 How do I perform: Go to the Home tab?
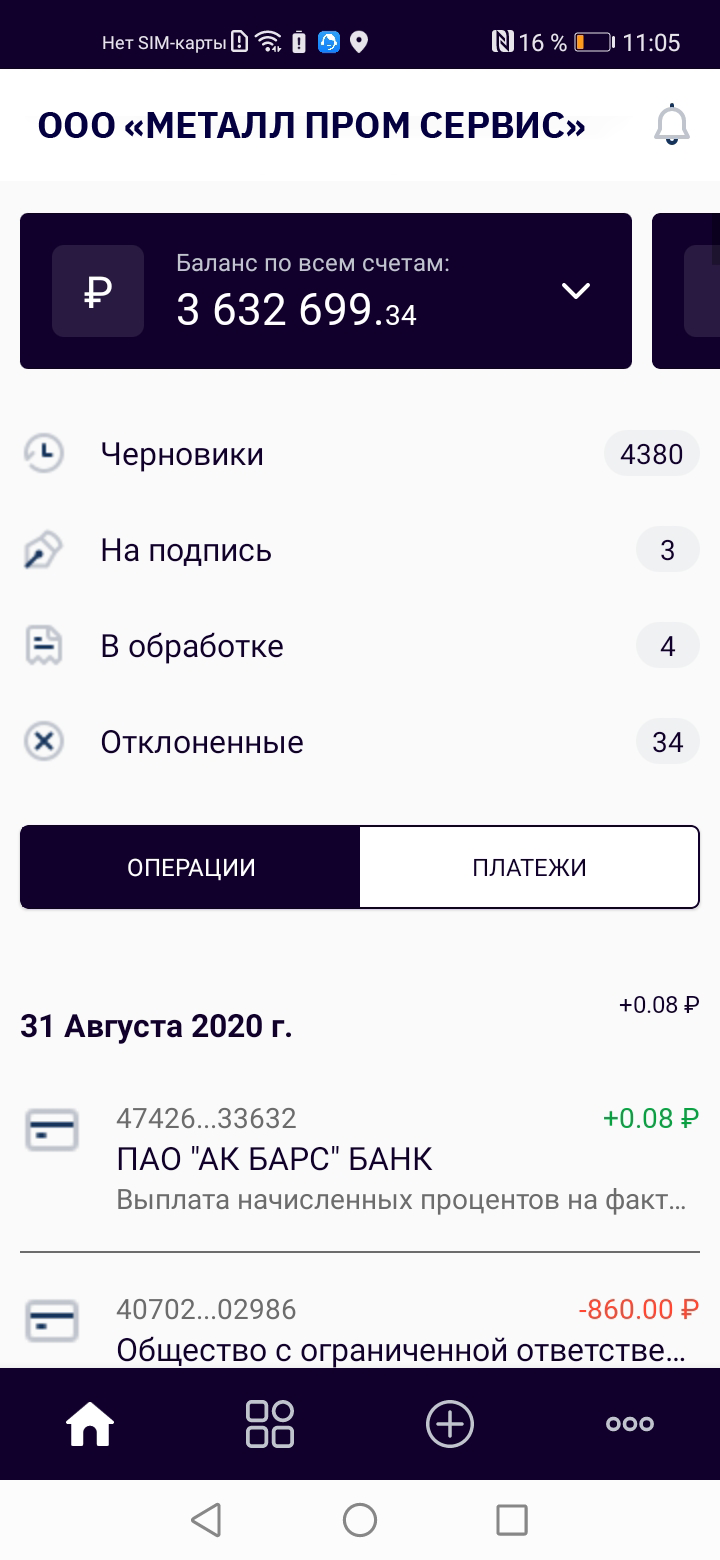90,1424
